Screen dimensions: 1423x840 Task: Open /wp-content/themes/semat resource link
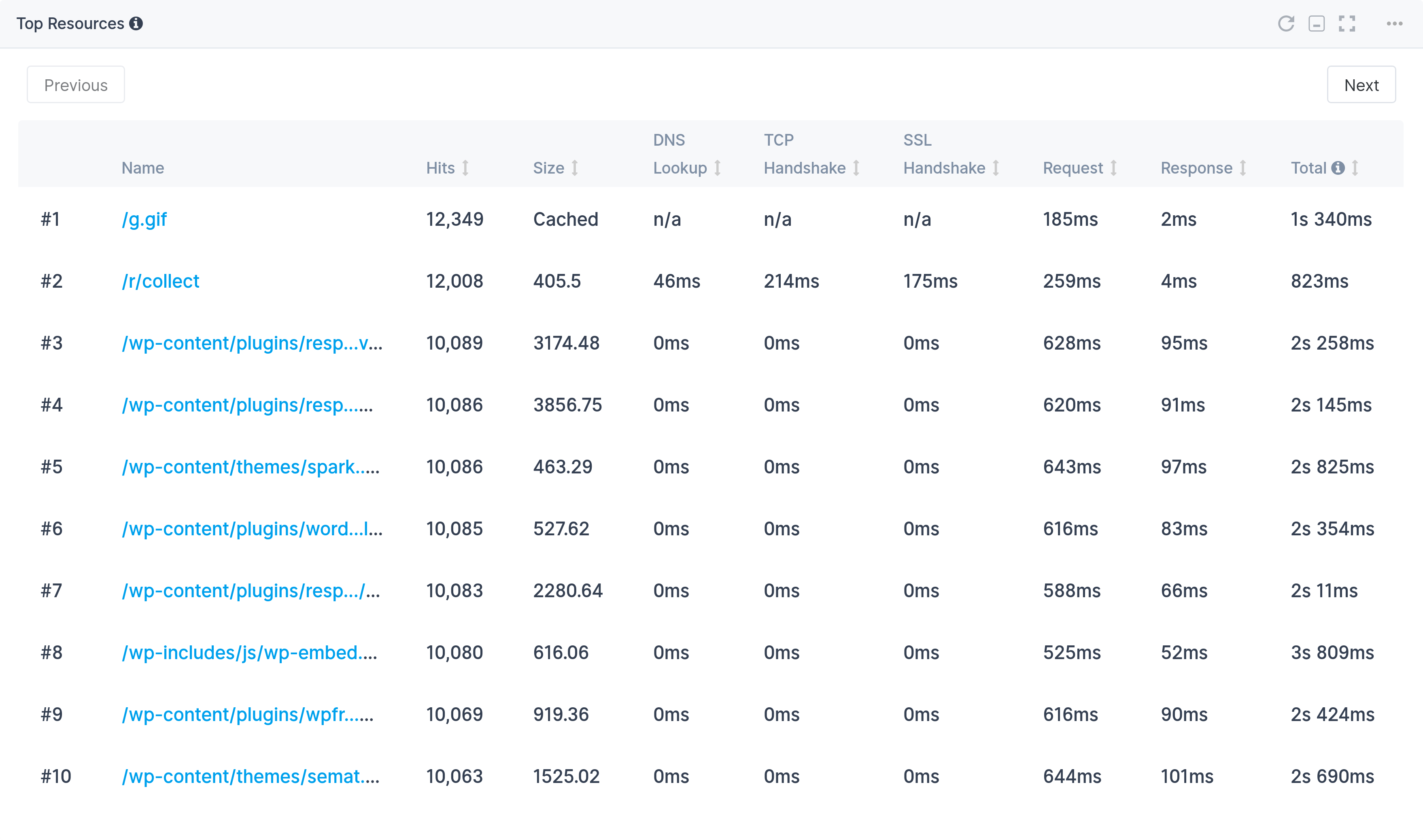(x=251, y=776)
